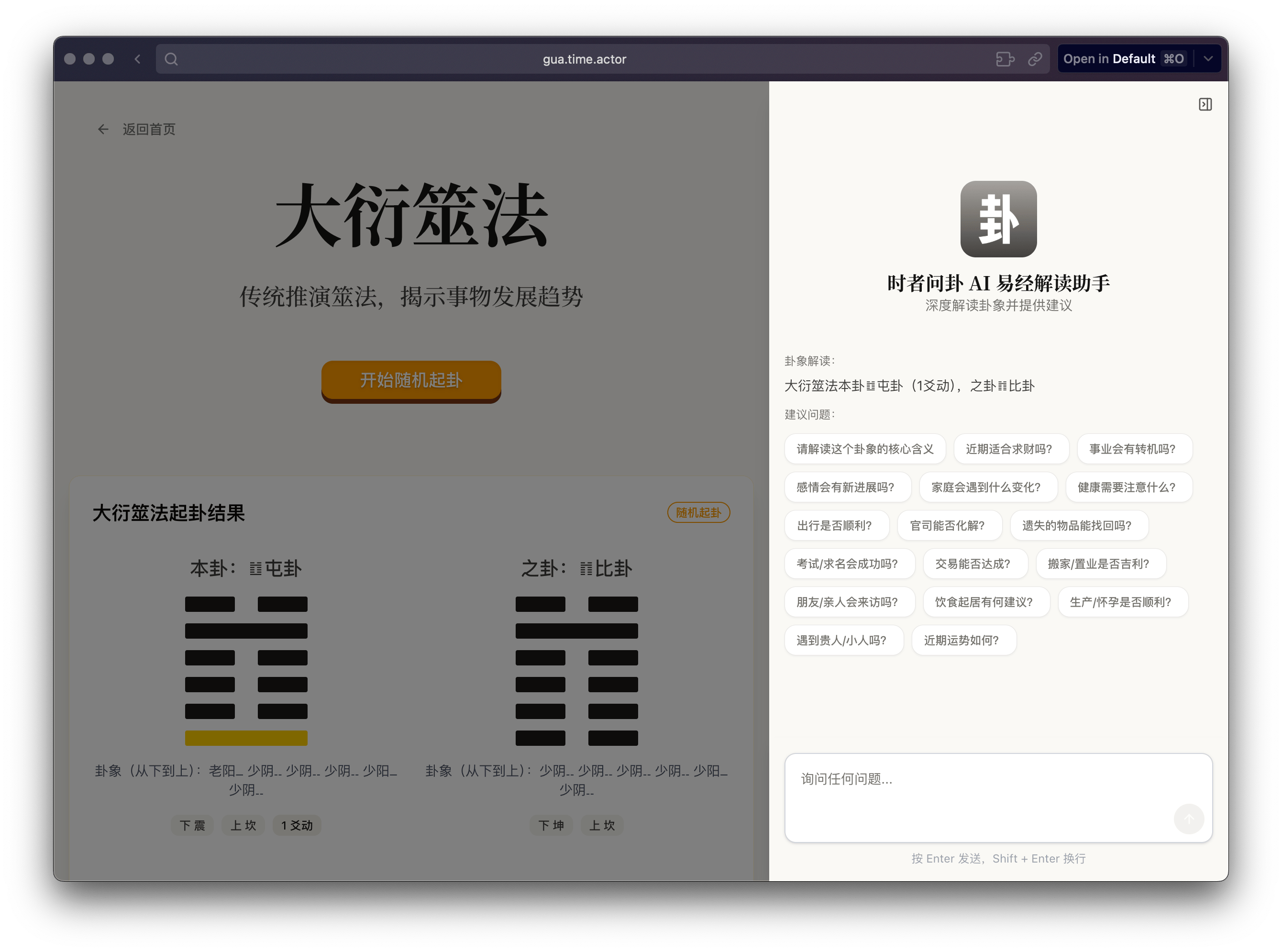Click the 下 震 tag under 本卦
This screenshot has height=952, width=1282.
(x=192, y=825)
